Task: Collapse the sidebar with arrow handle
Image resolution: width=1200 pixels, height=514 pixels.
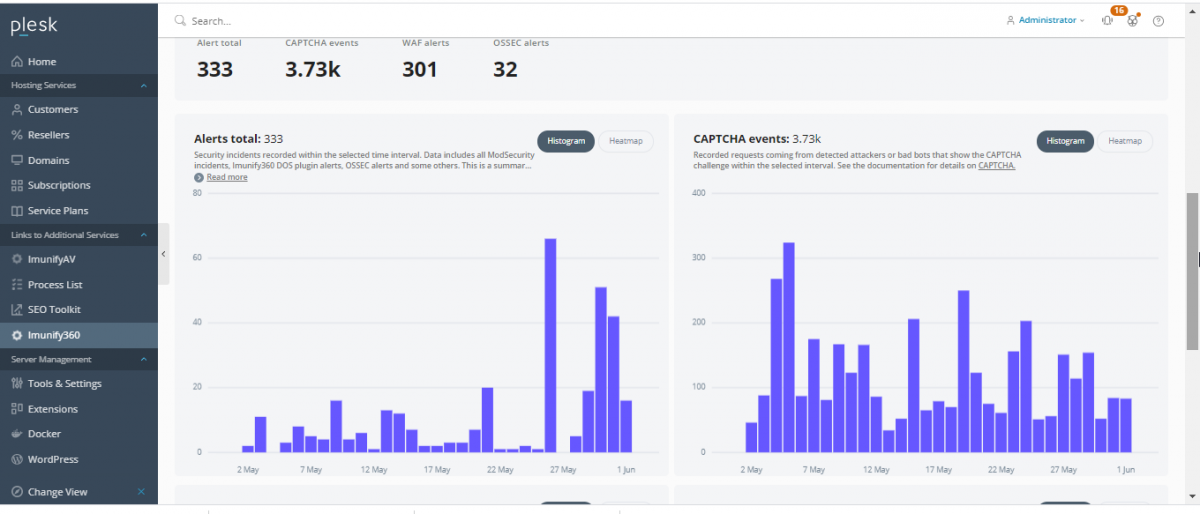Action: [x=164, y=254]
